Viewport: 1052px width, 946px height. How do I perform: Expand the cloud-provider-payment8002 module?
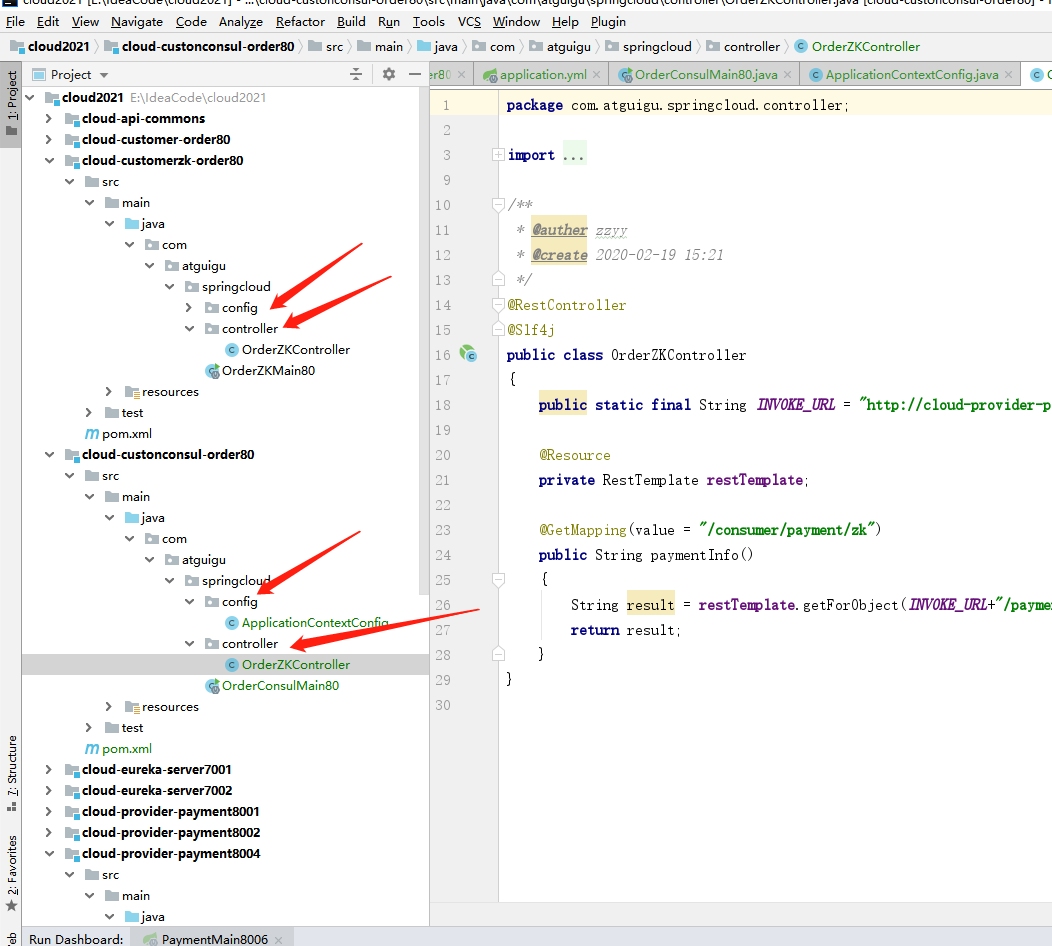pos(48,833)
